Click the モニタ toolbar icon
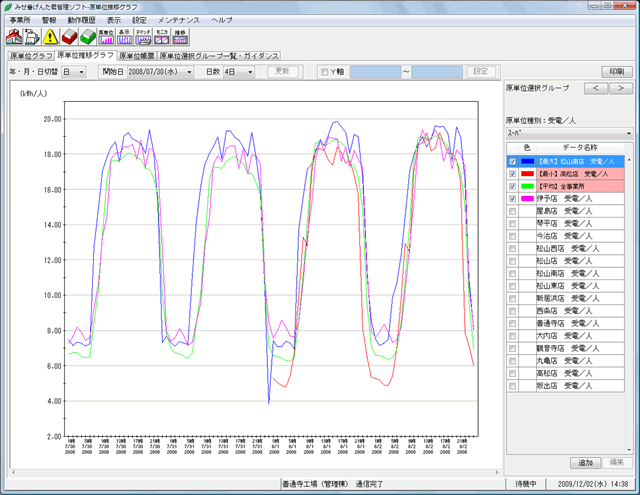 (161, 37)
